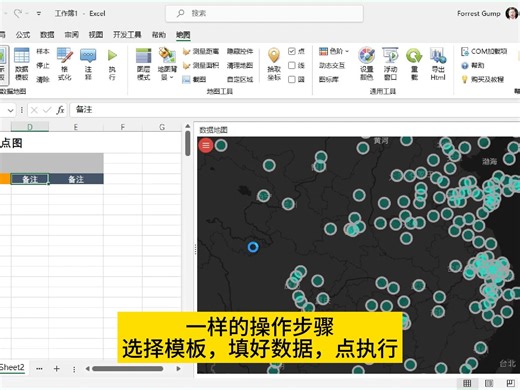Click the 注释 annotation icon
Viewport: 520px width, 390px height.
pyautogui.click(x=88, y=64)
